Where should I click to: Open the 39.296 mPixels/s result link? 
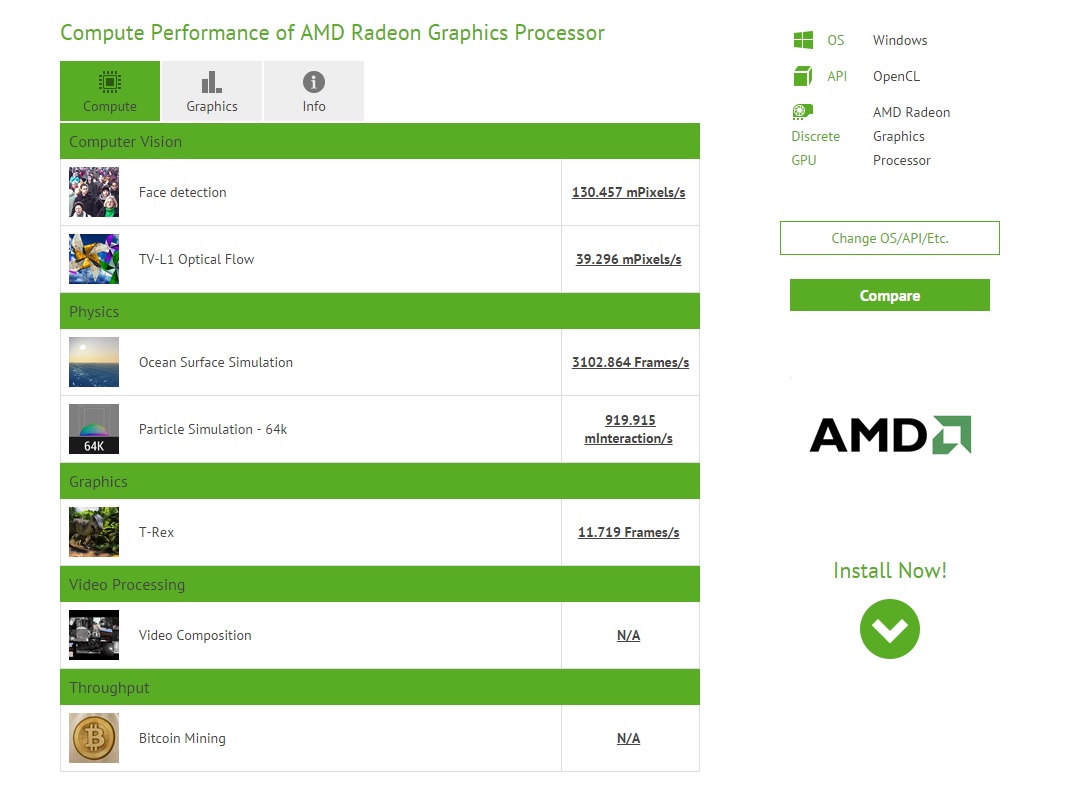(x=628, y=259)
